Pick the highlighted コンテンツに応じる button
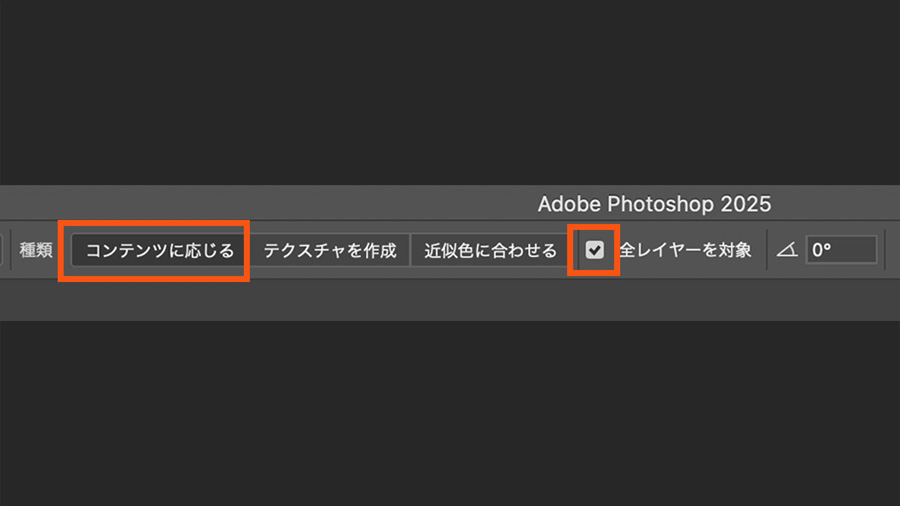Screen dimensions: 900x506 [x=159, y=250]
